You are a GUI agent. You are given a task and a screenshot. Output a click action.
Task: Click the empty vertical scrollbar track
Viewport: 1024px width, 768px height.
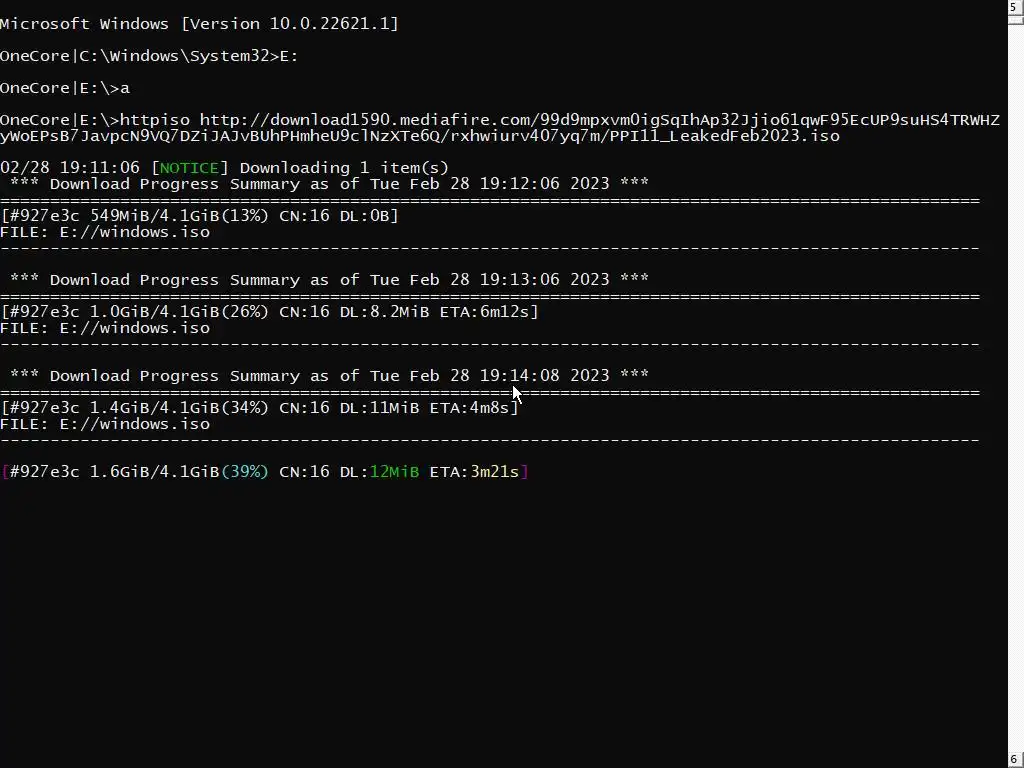coord(1016,388)
